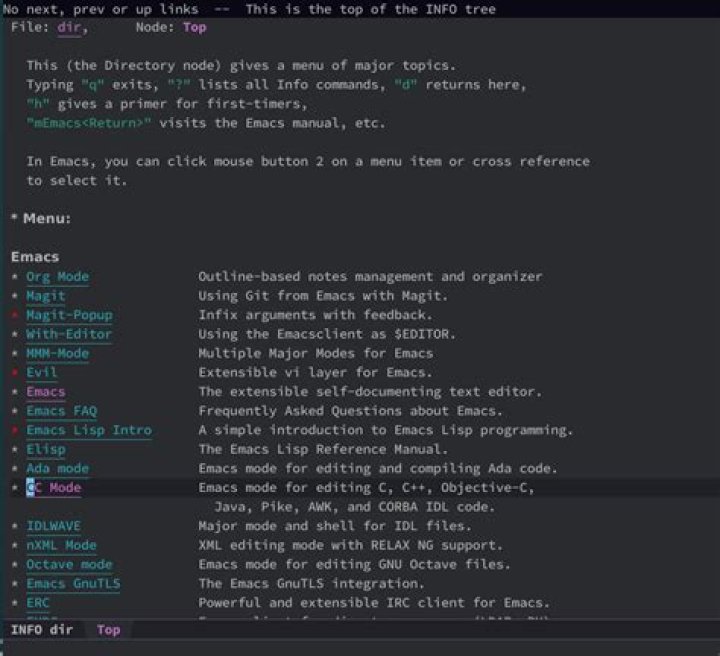Viewport: 720px width, 656px height.
Task: Click INFO dir in the mode line
Action: pos(42,630)
